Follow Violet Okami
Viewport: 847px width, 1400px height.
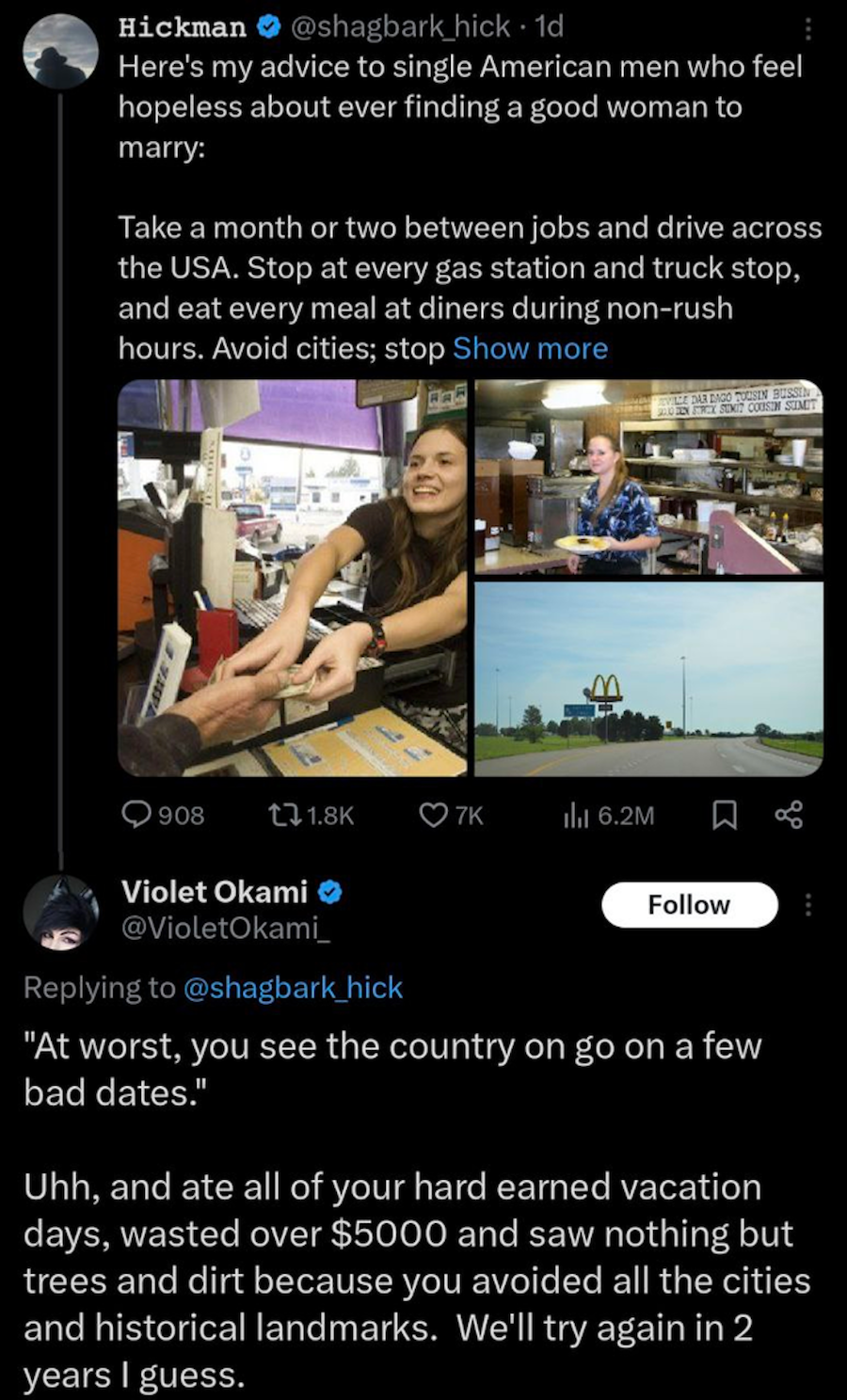point(689,905)
